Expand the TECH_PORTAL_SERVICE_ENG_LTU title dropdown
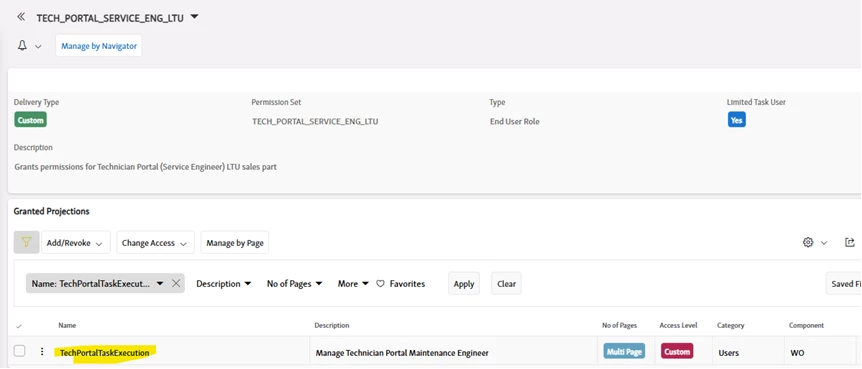862x369 pixels. [x=194, y=17]
